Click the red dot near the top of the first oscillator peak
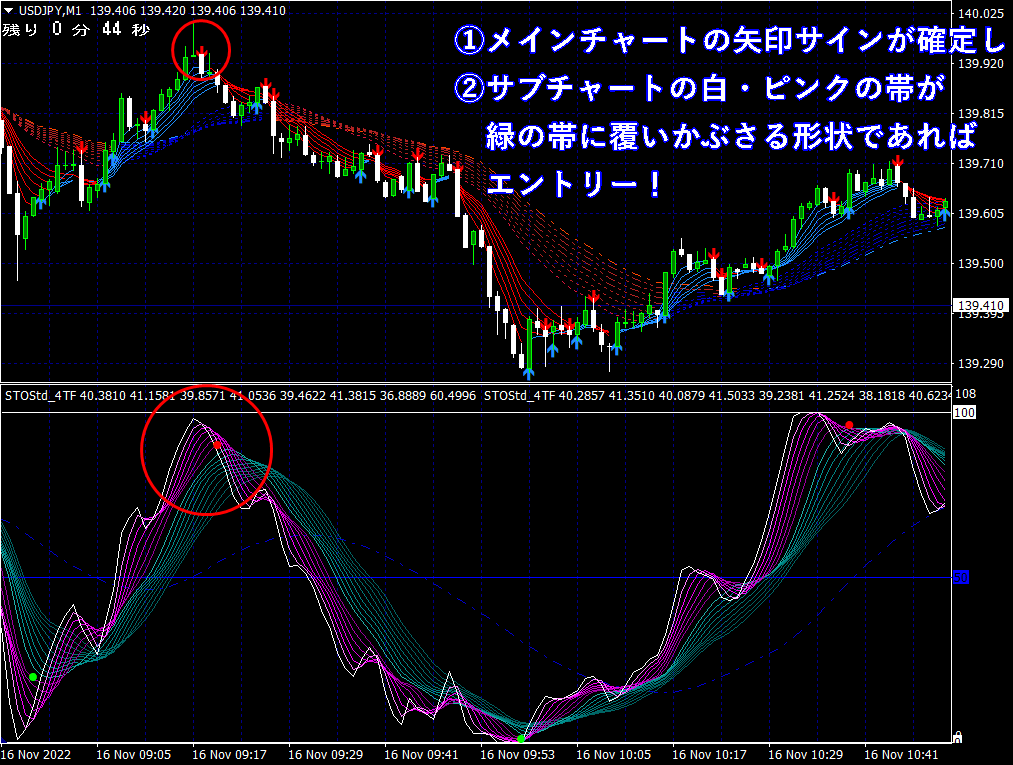Image resolution: width=1013 pixels, height=765 pixels. click(x=217, y=445)
